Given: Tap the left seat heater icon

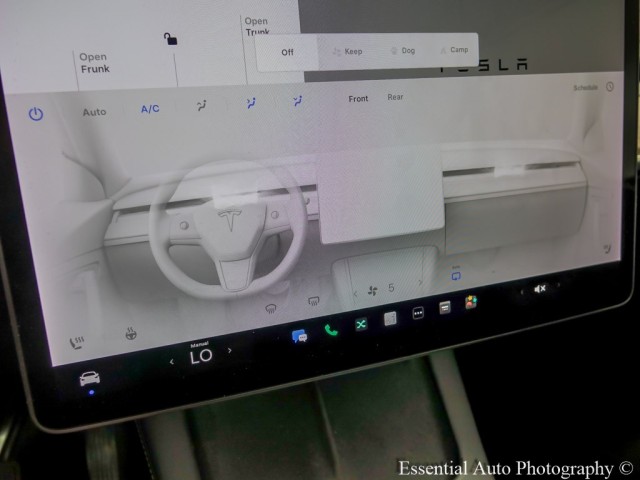Looking at the screenshot, I should coord(77,342).
